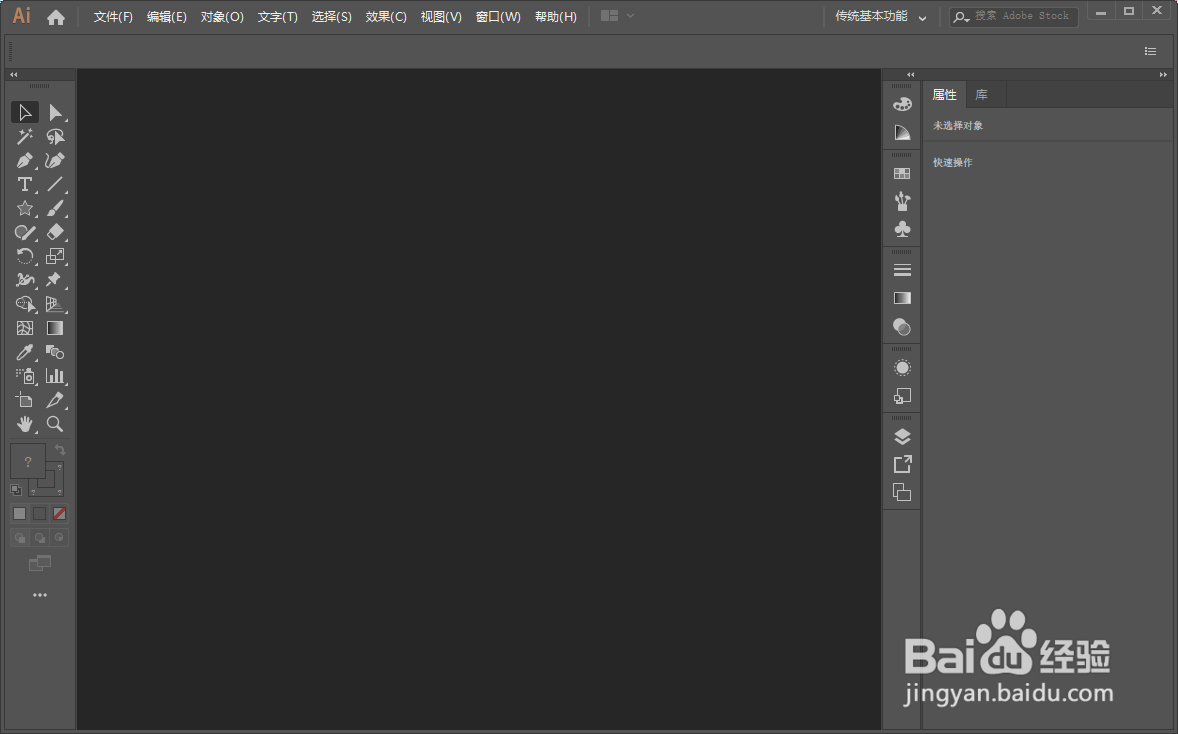Set paint to None (red slash)
The width and height of the screenshot is (1178, 734).
pyautogui.click(x=59, y=514)
